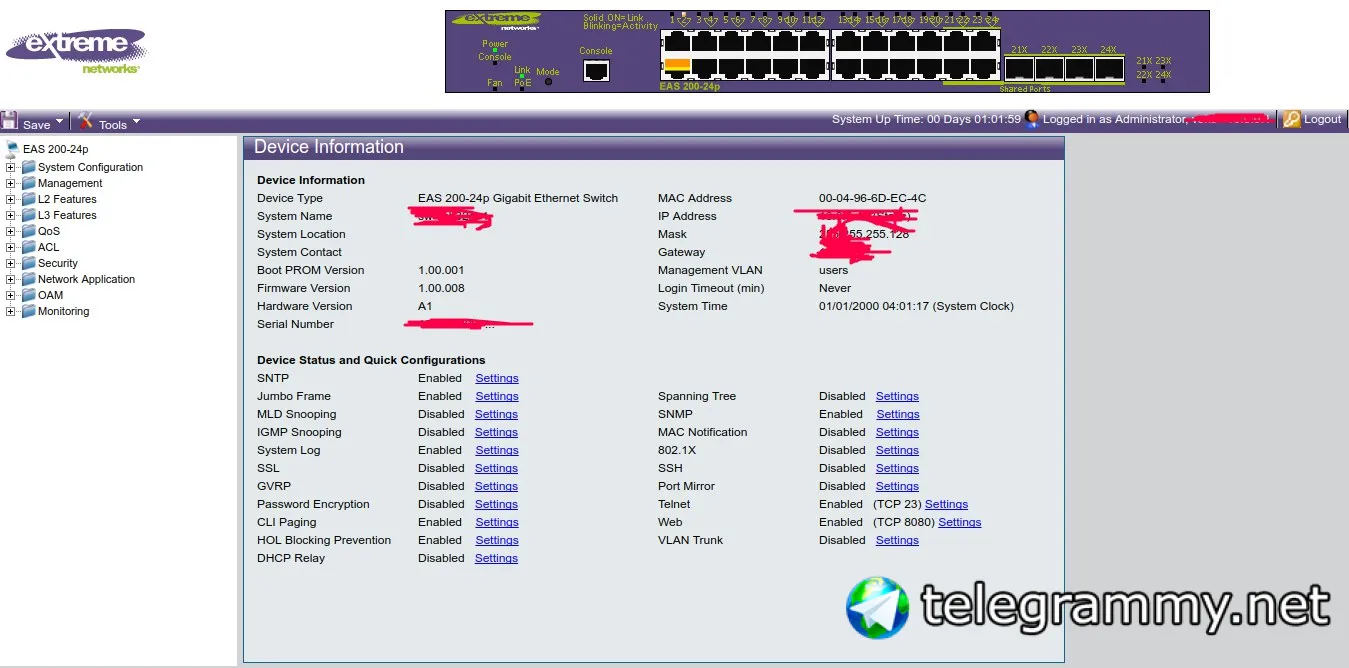The image size is (1349, 668).
Task: Click the orange active port 2 on switch
Action: click(x=677, y=67)
